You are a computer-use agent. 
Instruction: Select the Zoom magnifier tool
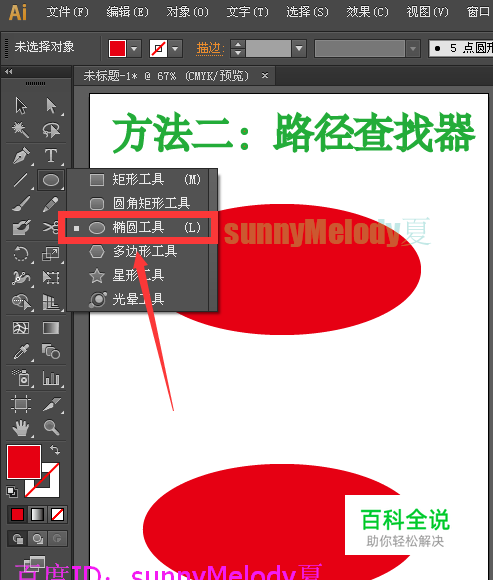pyautogui.click(x=51, y=428)
